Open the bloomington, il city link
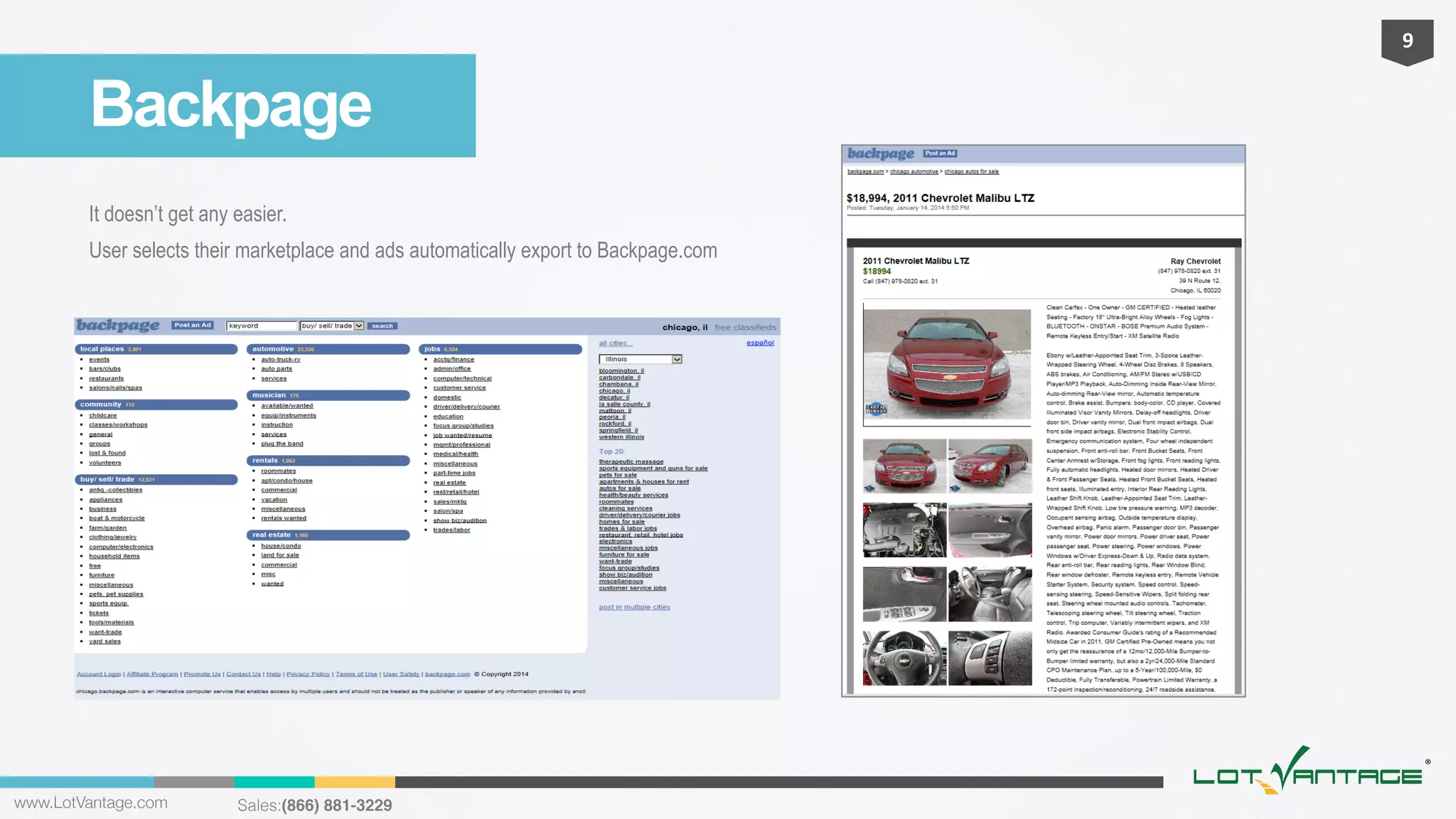This screenshot has height=819, width=1456. [x=621, y=371]
